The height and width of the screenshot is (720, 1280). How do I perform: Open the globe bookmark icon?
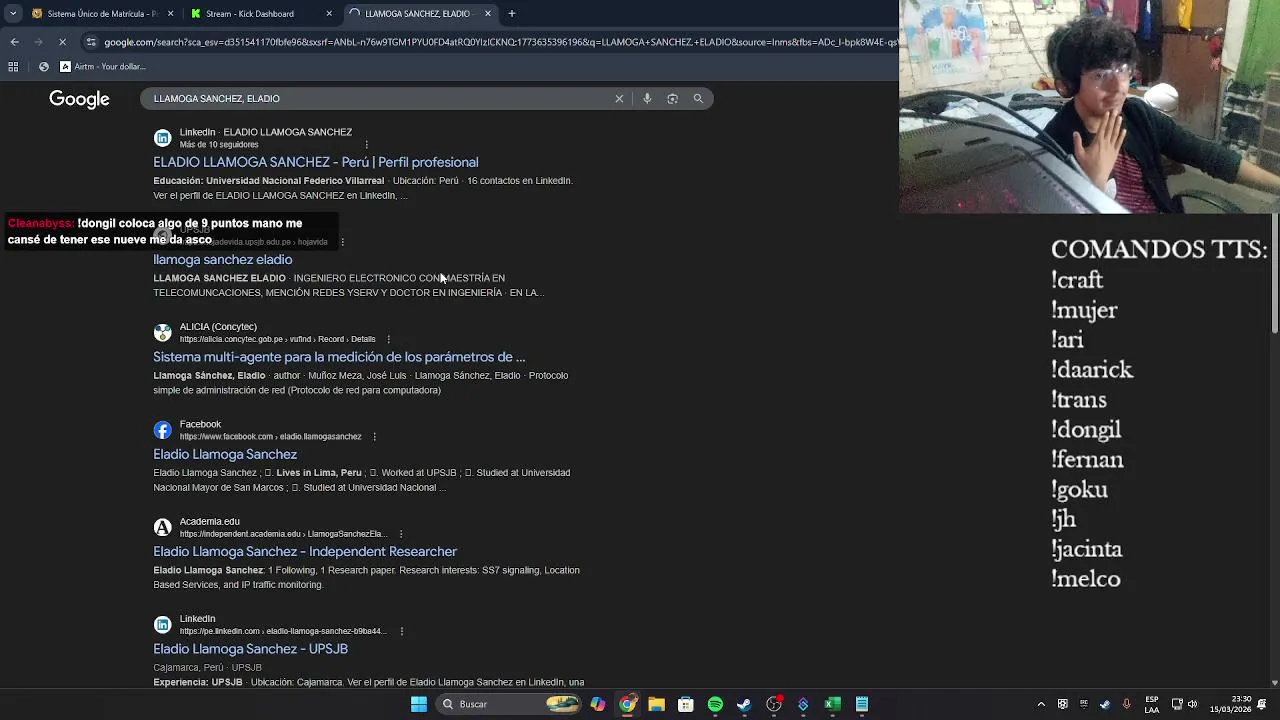tap(43, 67)
